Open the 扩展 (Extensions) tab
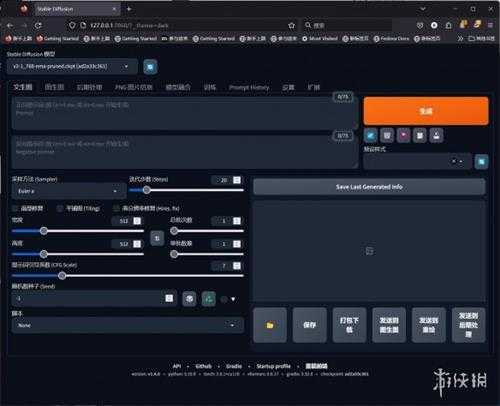This screenshot has height=406, width=500. point(314,87)
